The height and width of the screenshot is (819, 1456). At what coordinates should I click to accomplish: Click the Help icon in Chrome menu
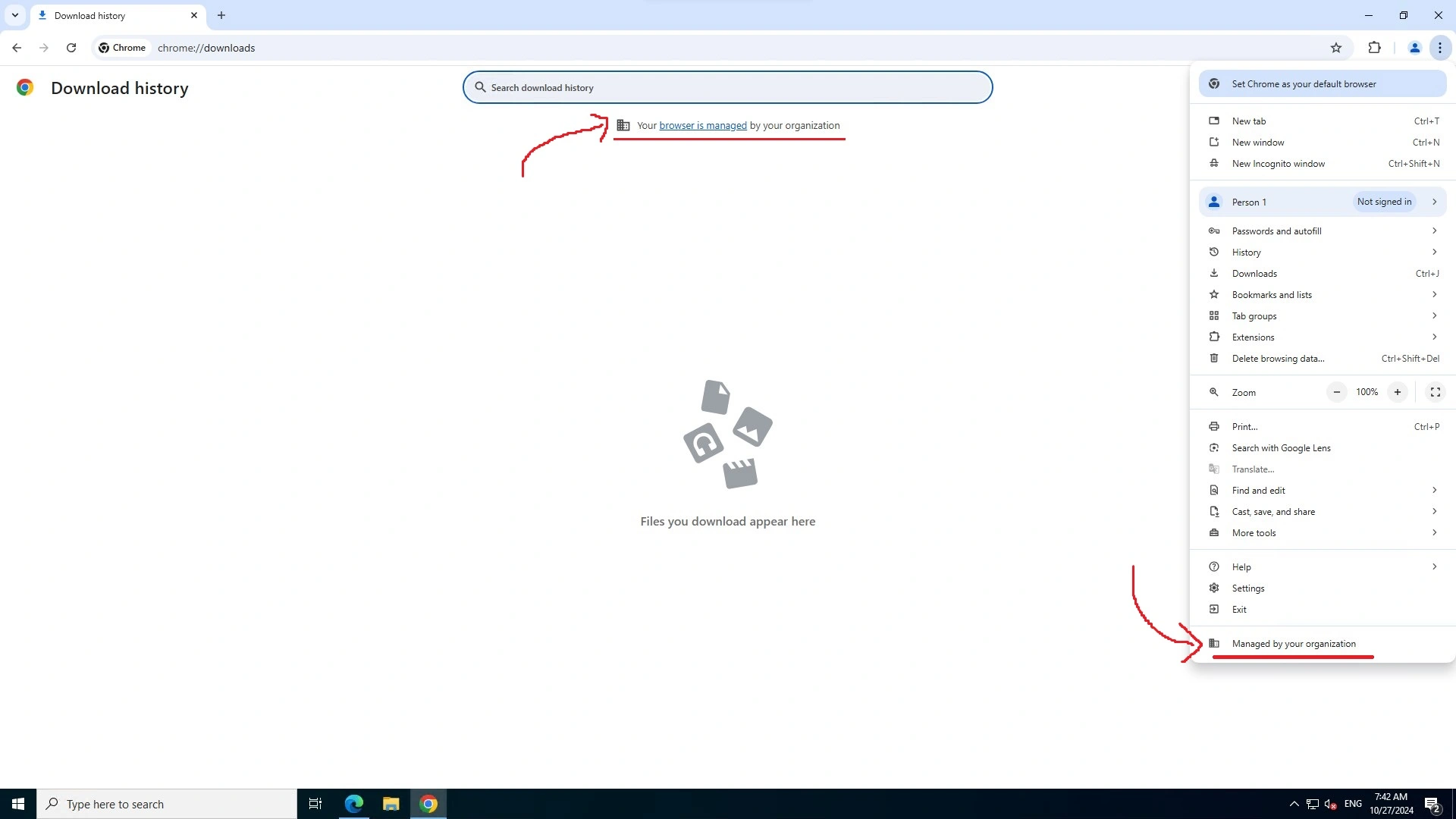pyautogui.click(x=1214, y=566)
